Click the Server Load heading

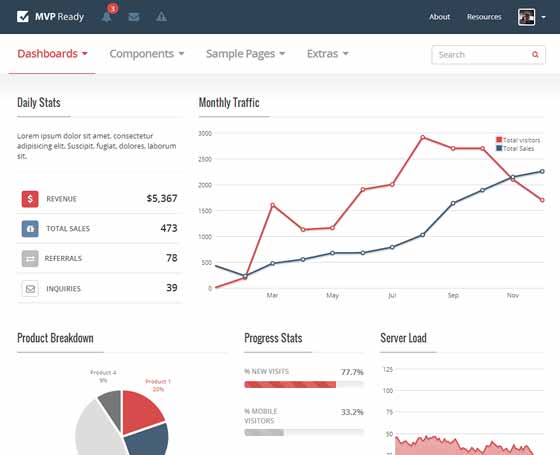(403, 338)
